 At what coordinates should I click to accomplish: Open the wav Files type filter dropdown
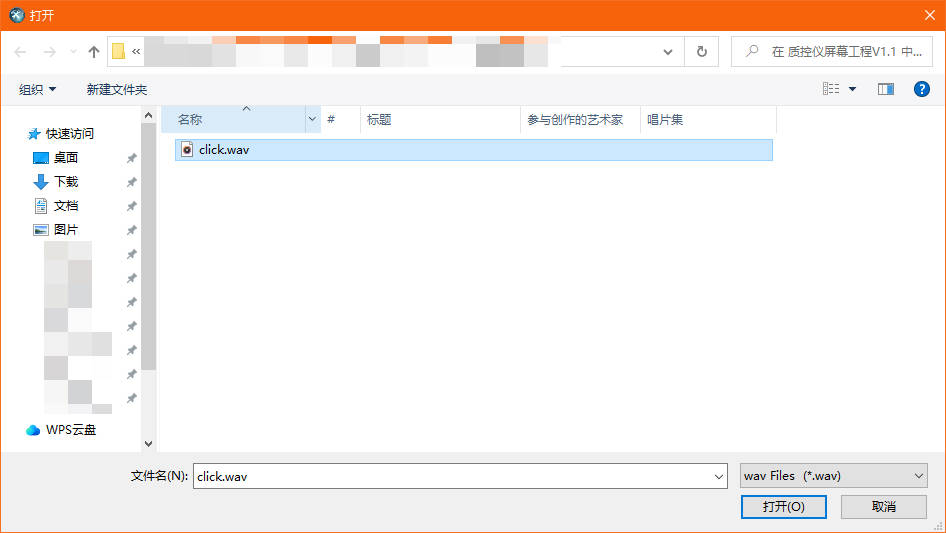coord(834,476)
